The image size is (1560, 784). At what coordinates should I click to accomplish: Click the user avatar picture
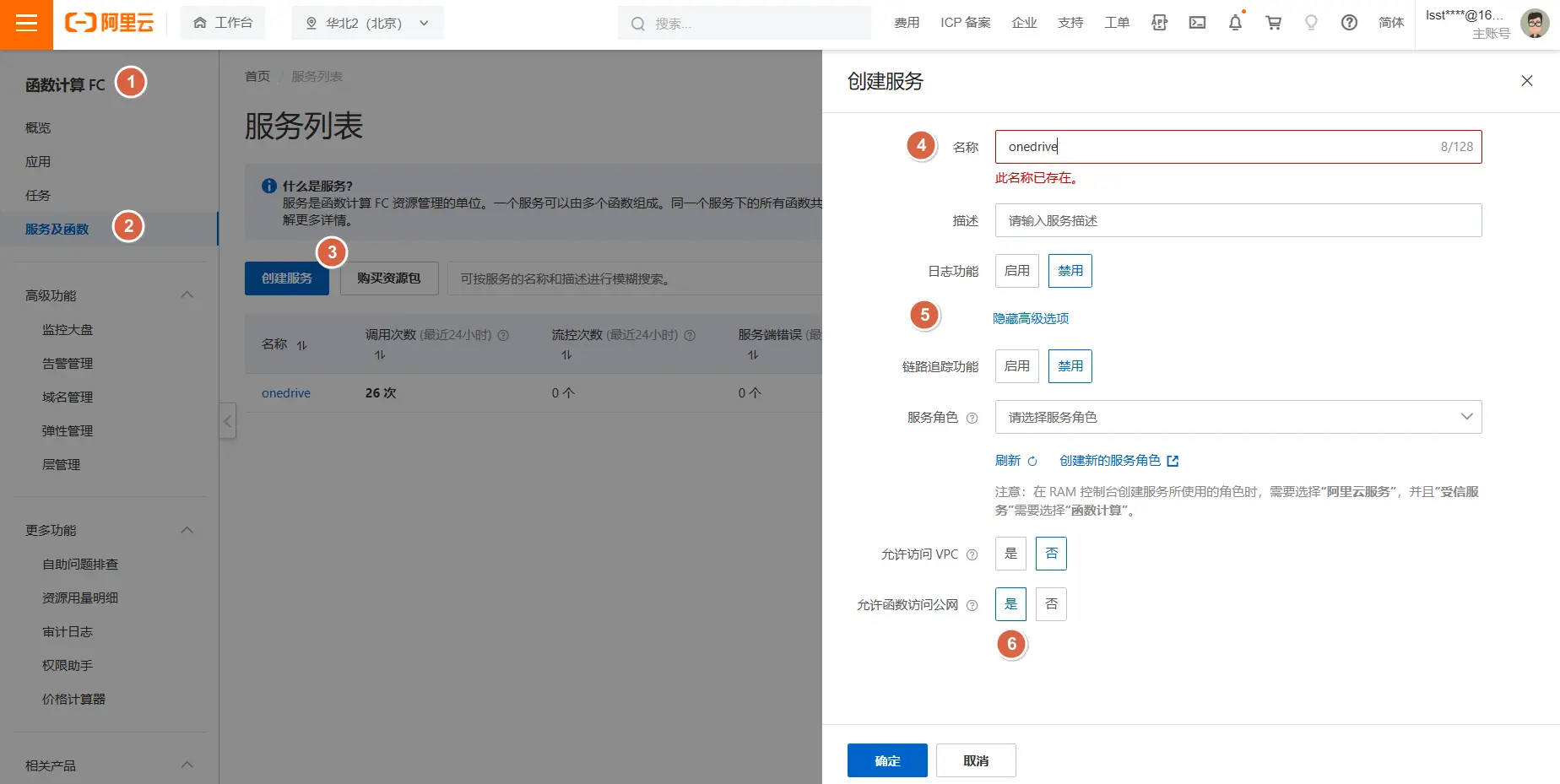tap(1534, 24)
